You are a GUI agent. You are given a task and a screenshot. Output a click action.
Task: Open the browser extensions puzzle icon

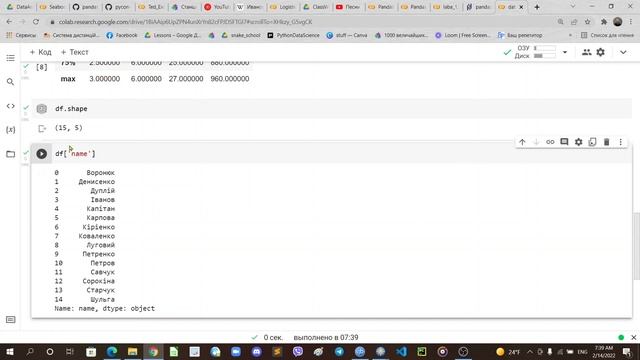(x=604, y=22)
